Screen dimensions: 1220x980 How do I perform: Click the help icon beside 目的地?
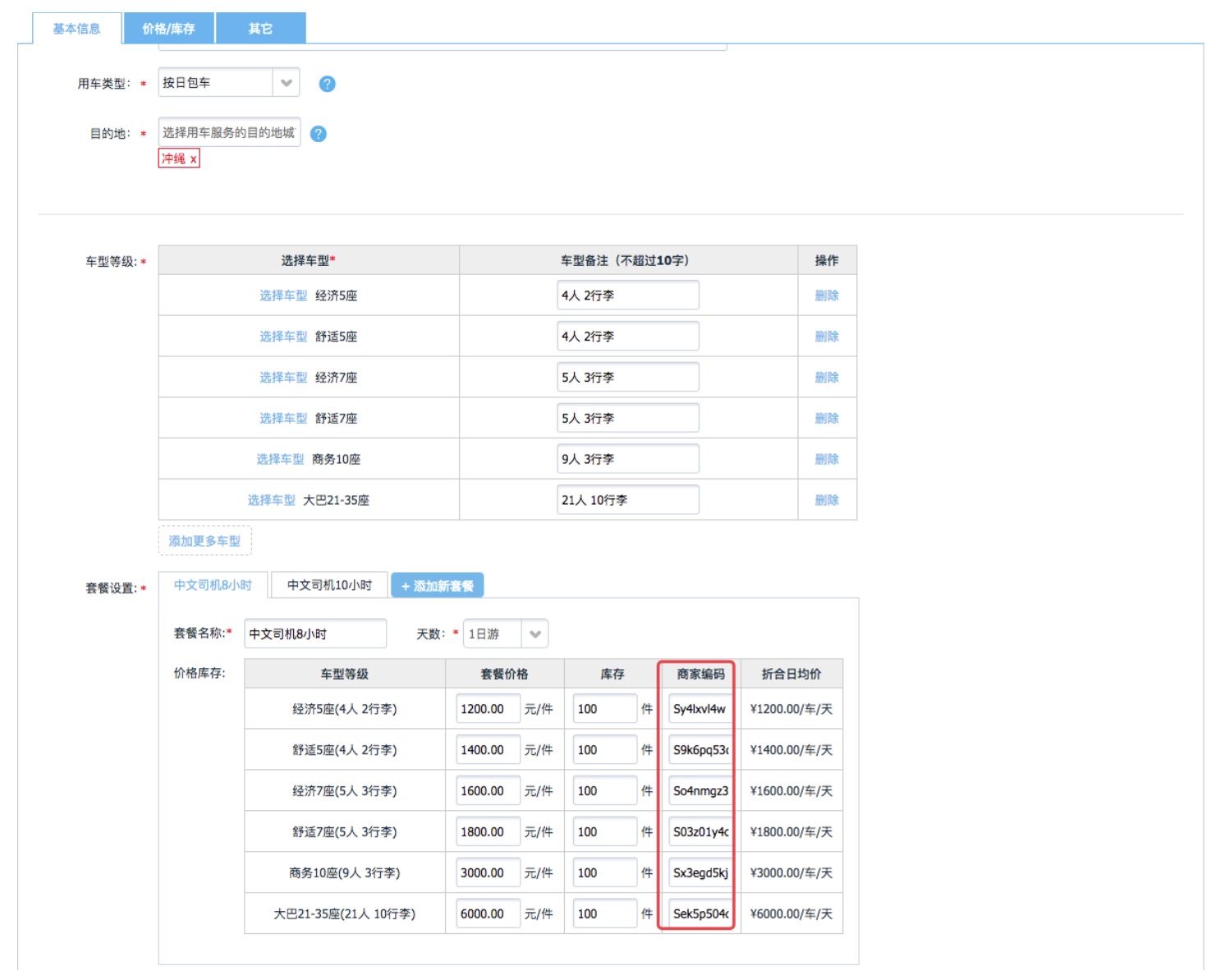pos(319,134)
